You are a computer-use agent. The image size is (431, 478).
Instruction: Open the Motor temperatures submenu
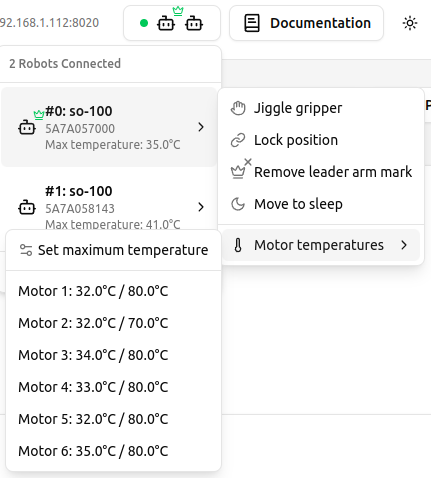coord(321,245)
